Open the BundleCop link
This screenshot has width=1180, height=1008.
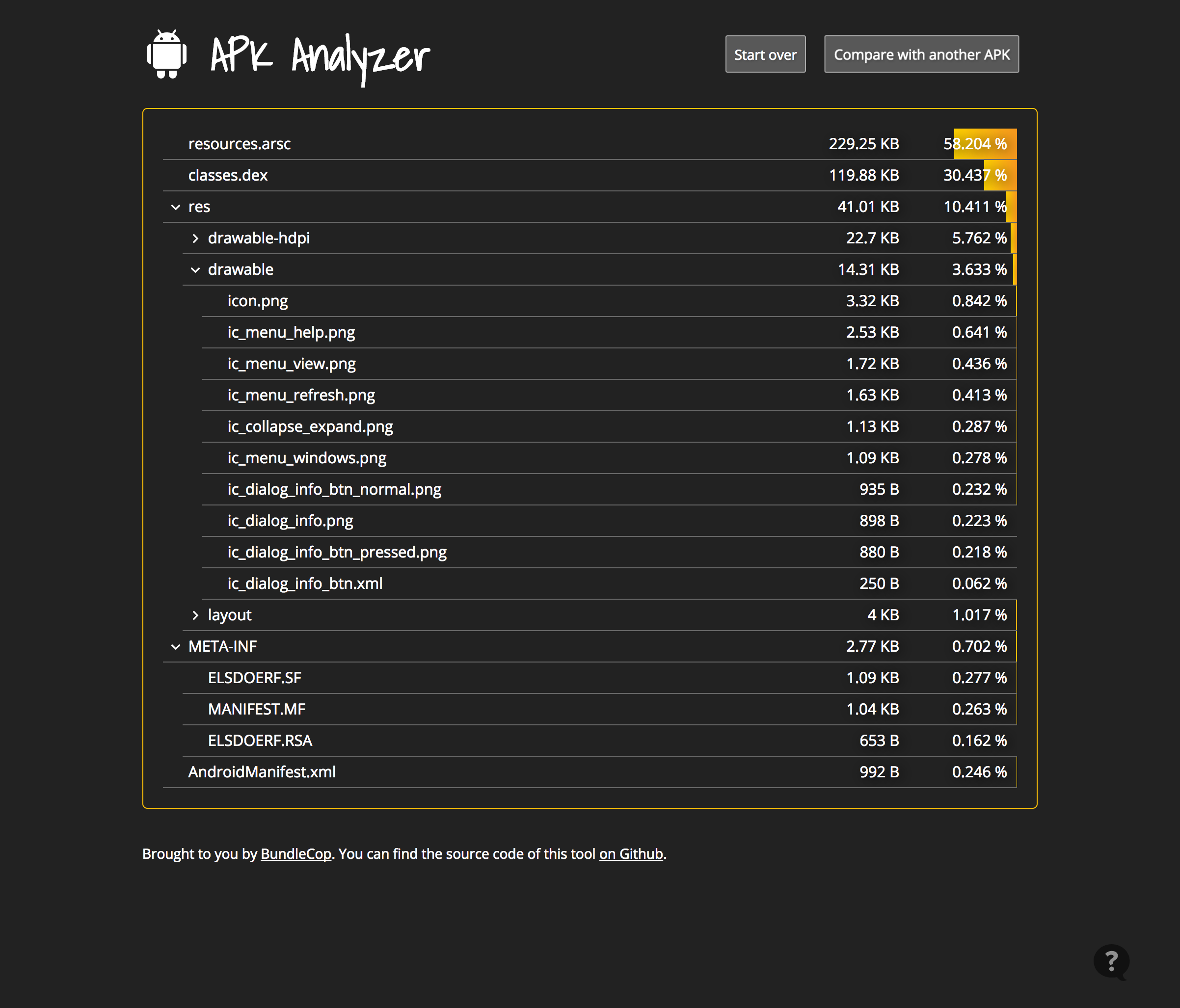click(295, 854)
